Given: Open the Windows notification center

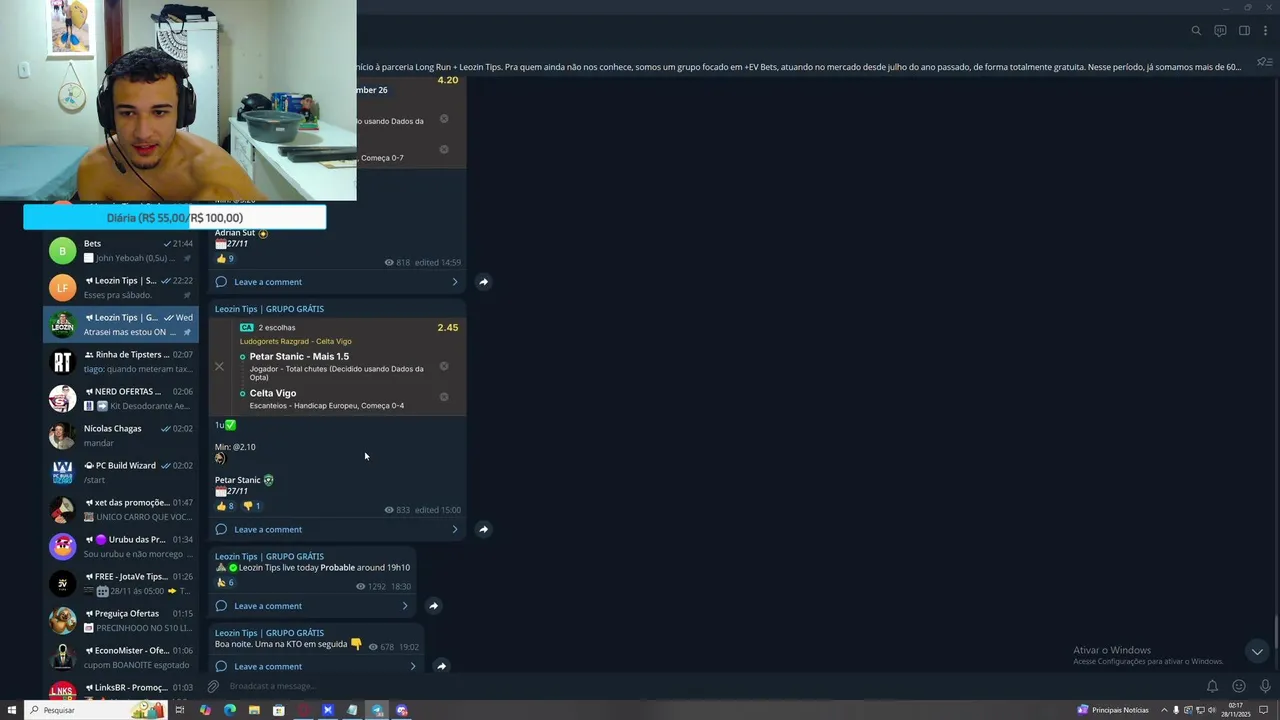Looking at the screenshot, I should coord(1264,710).
